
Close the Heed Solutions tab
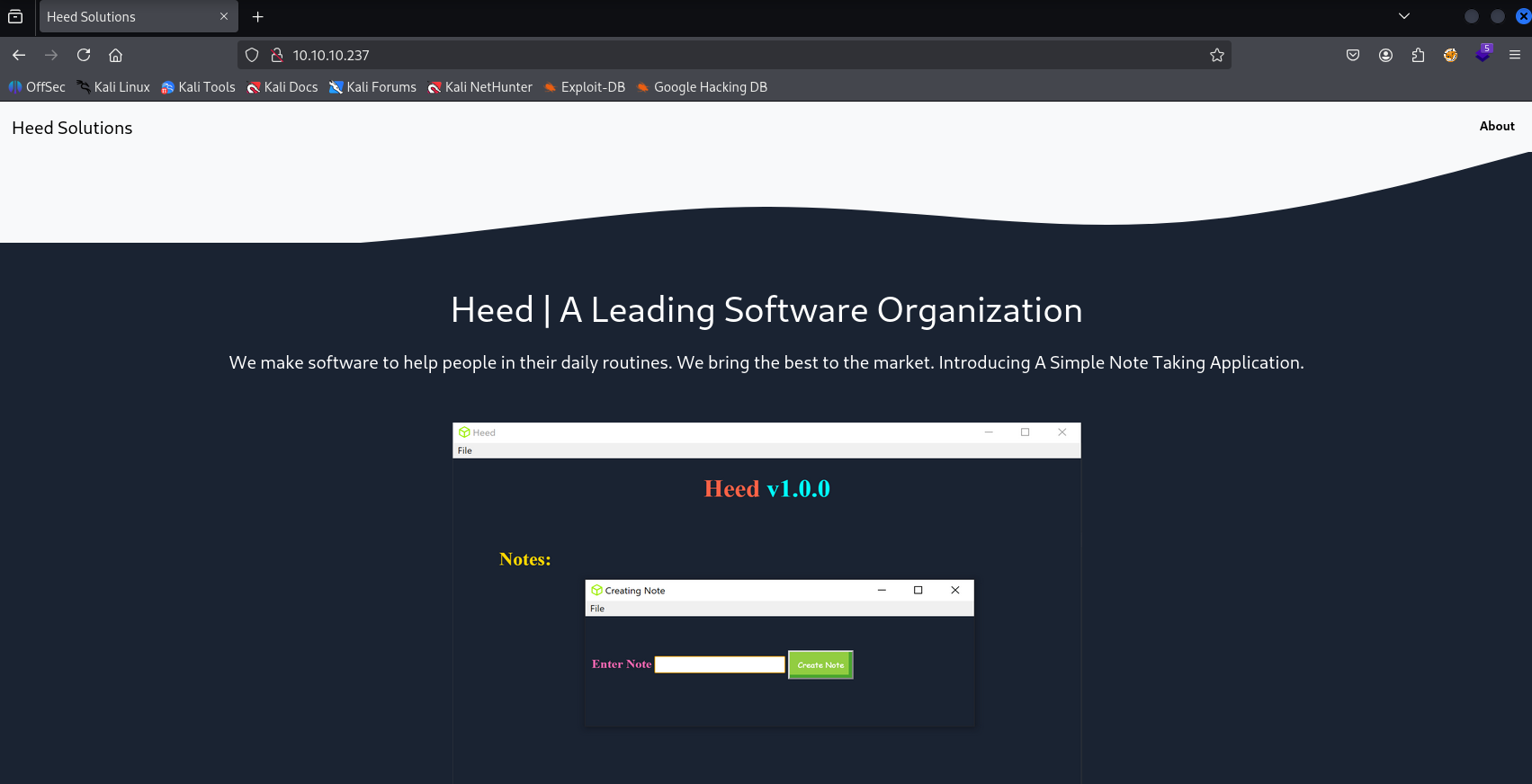pos(224,16)
